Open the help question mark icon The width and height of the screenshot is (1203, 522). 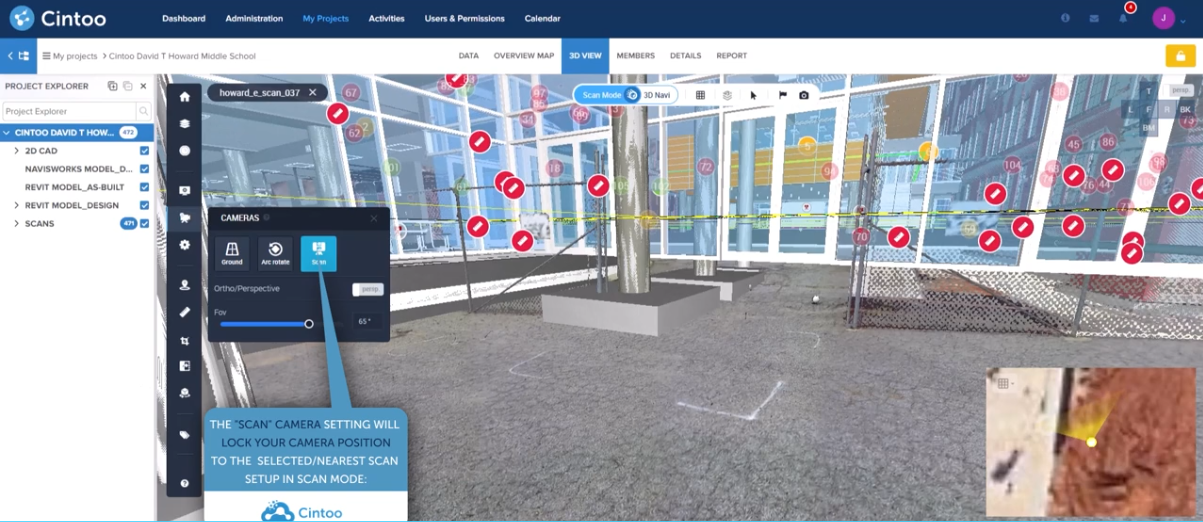184,483
